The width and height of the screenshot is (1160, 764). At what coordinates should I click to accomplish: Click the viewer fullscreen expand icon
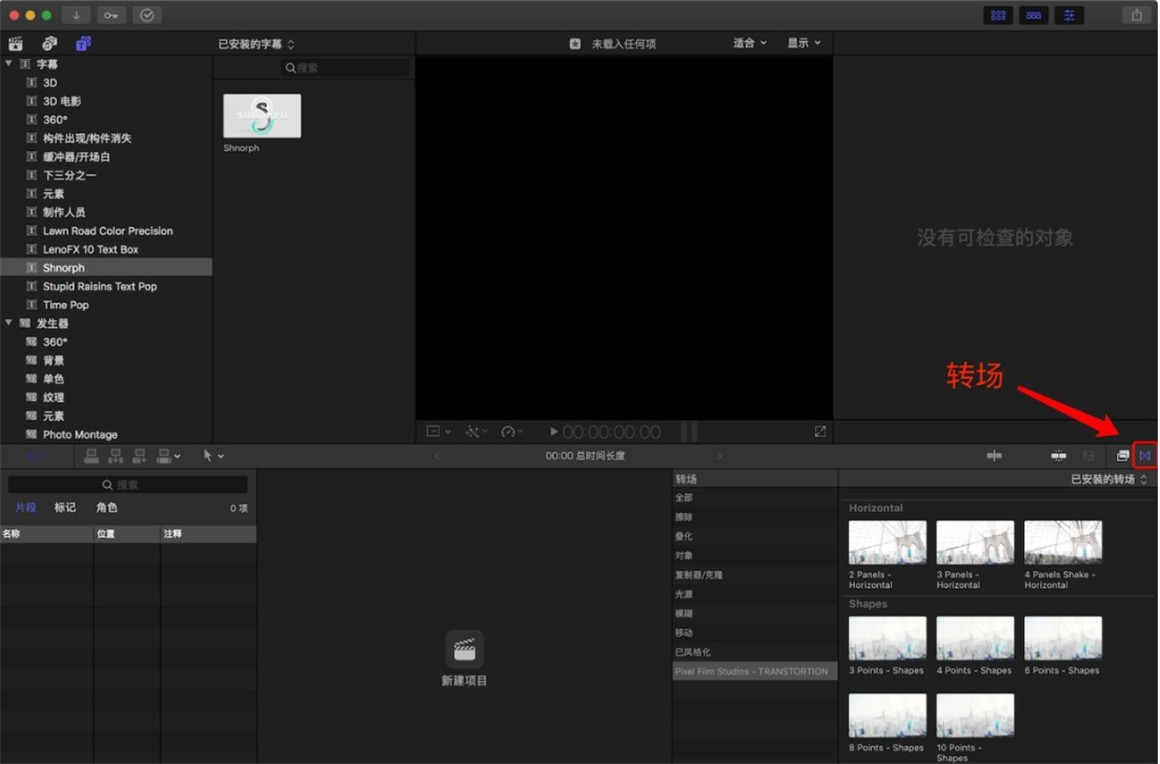(820, 432)
